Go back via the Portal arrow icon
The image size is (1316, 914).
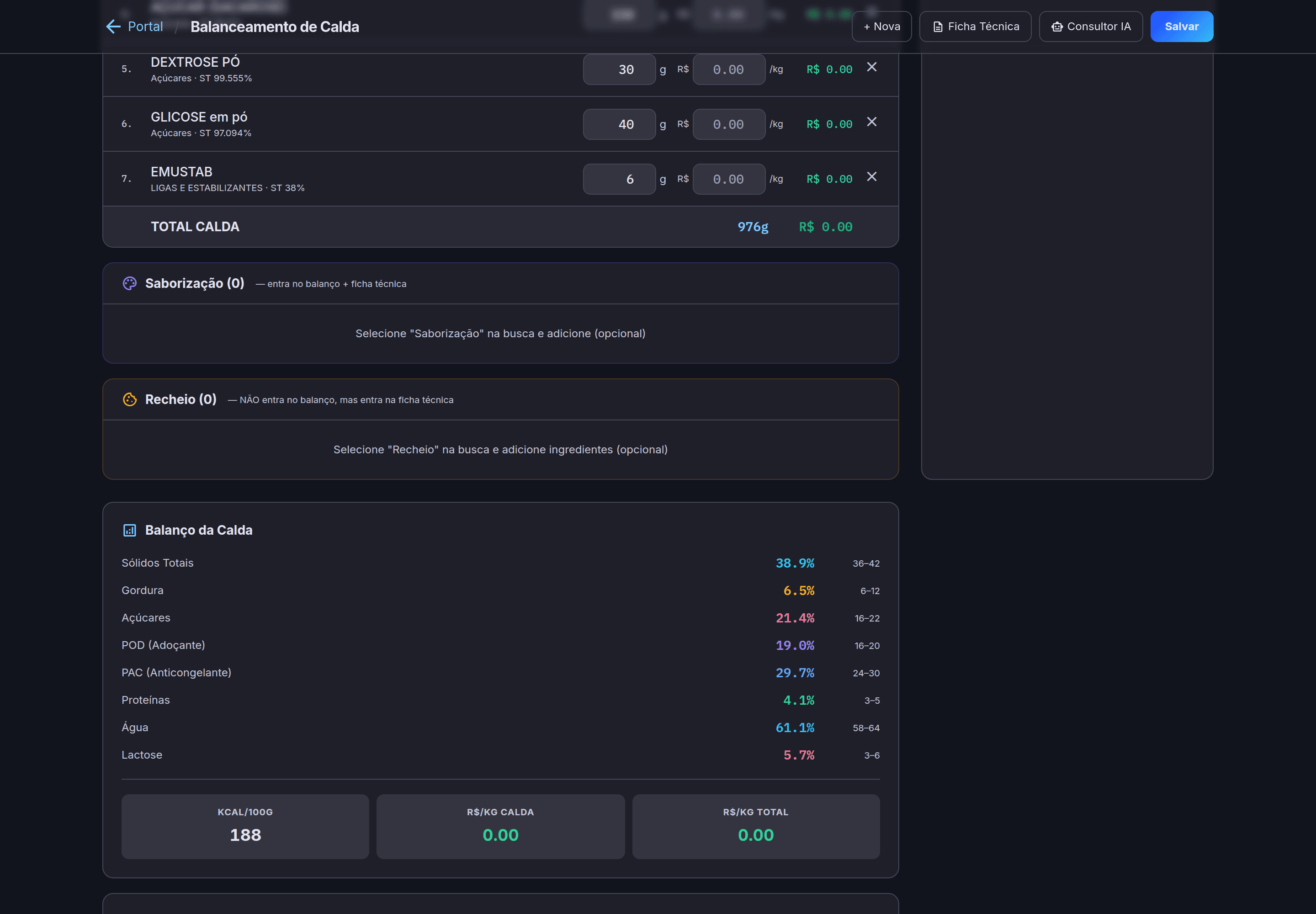pyautogui.click(x=113, y=27)
